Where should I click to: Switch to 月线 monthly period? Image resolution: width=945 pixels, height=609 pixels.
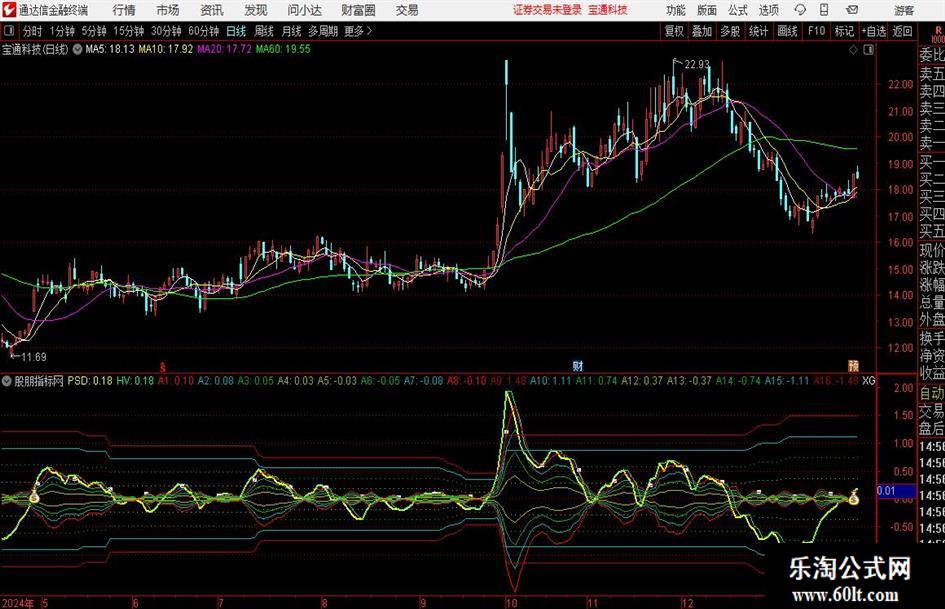pos(292,31)
